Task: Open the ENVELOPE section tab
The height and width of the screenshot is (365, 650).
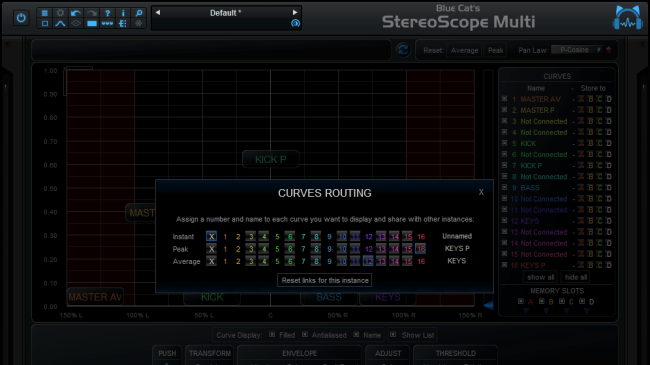Action: (x=300, y=353)
